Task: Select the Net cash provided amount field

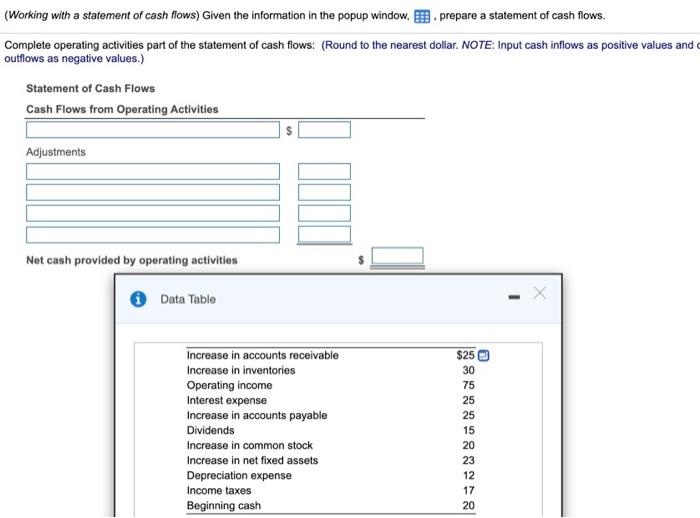Action: click(398, 256)
